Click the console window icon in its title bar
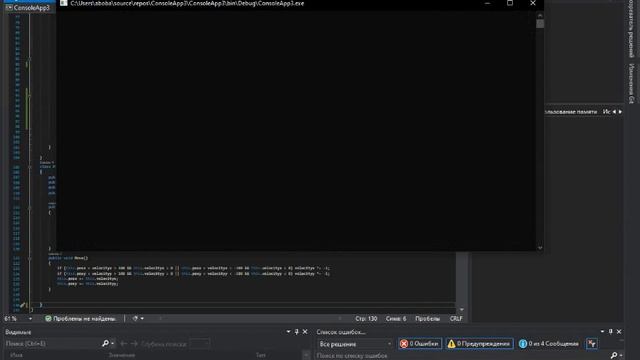Image resolution: width=640 pixels, height=360 pixels. 63,3
